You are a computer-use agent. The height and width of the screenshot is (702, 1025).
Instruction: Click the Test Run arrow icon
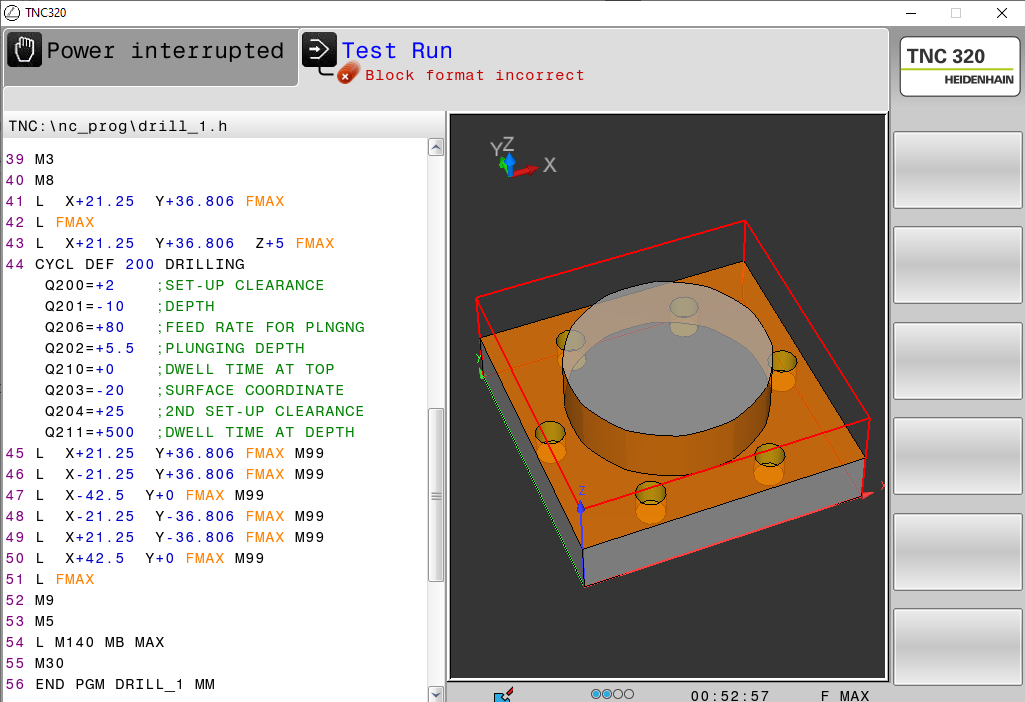319,50
